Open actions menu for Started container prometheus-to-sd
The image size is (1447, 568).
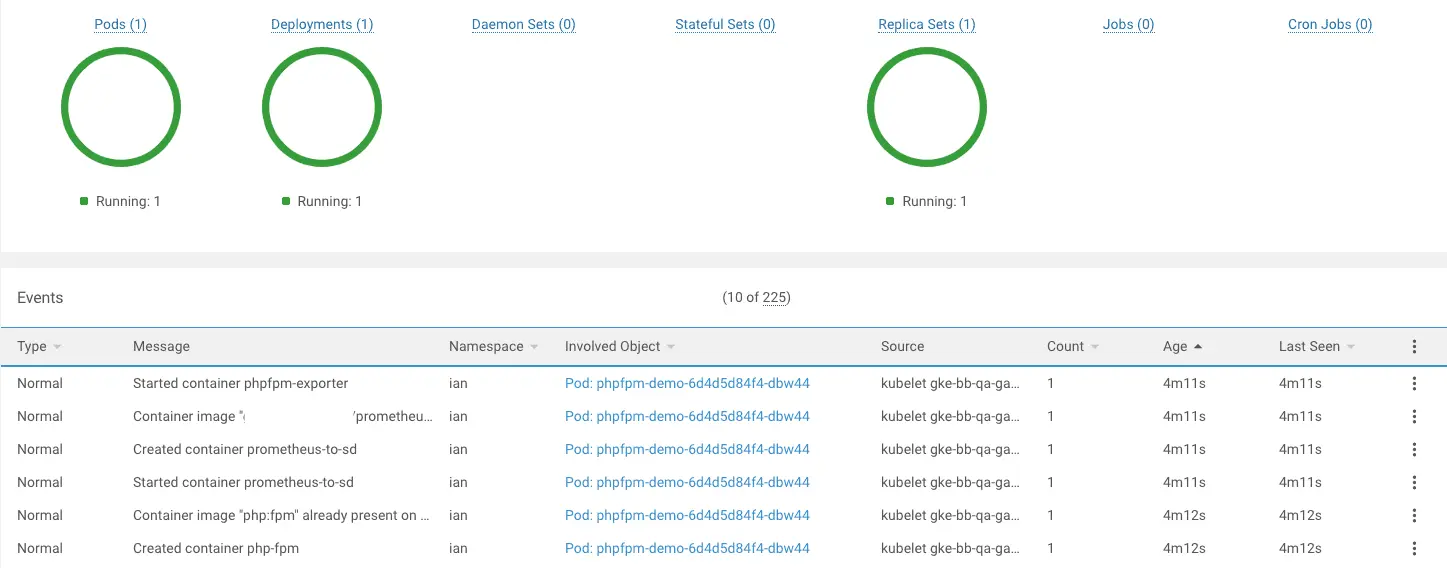(1414, 483)
